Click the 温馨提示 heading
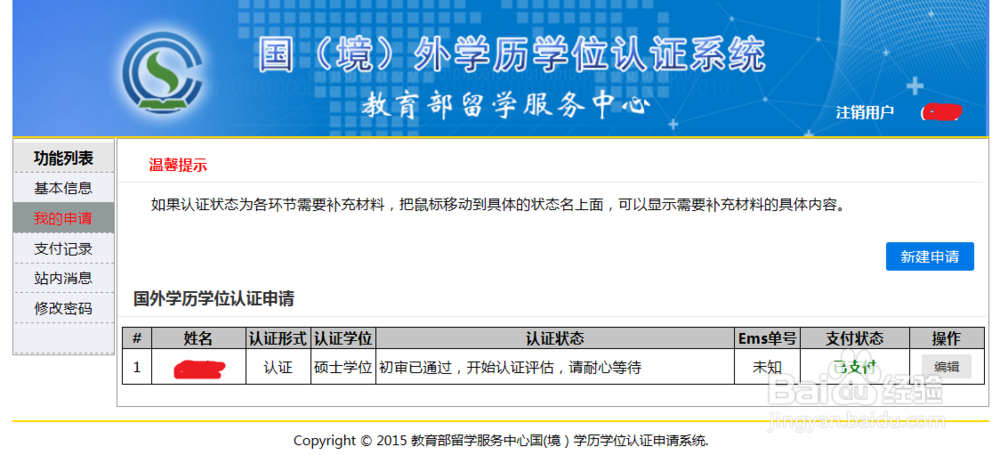The width and height of the screenshot is (1000, 455). click(178, 166)
